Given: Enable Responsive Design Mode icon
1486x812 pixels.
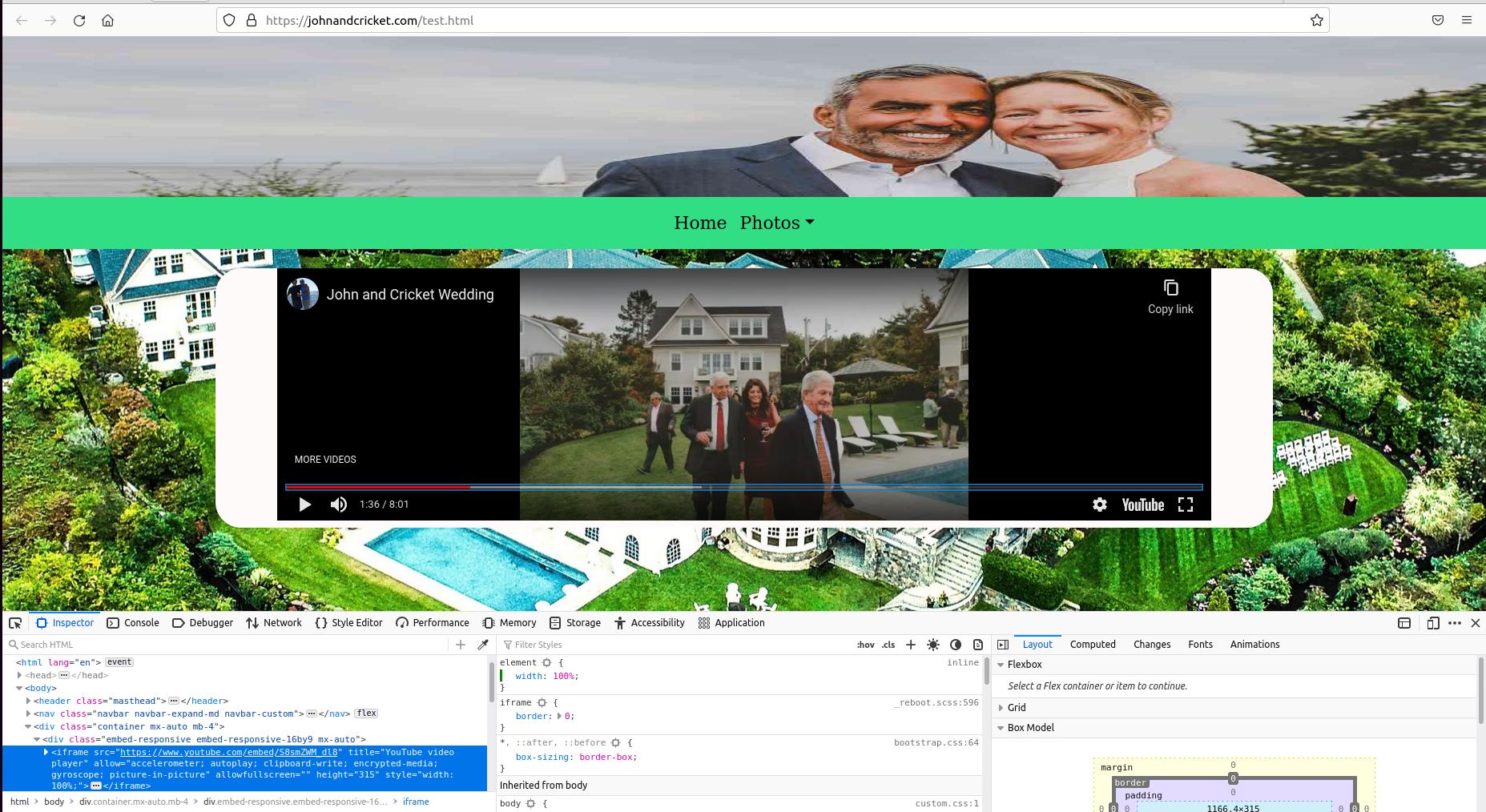Looking at the screenshot, I should [x=1433, y=623].
